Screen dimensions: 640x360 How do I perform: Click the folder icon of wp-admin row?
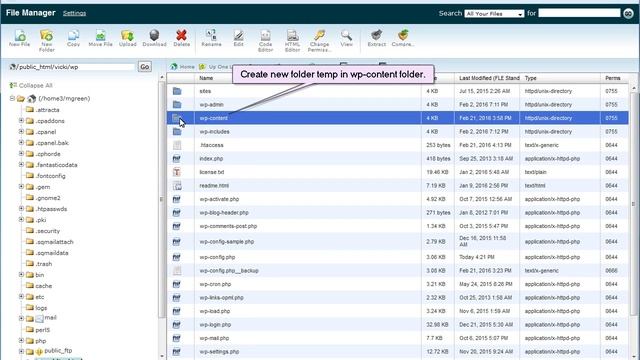point(177,104)
